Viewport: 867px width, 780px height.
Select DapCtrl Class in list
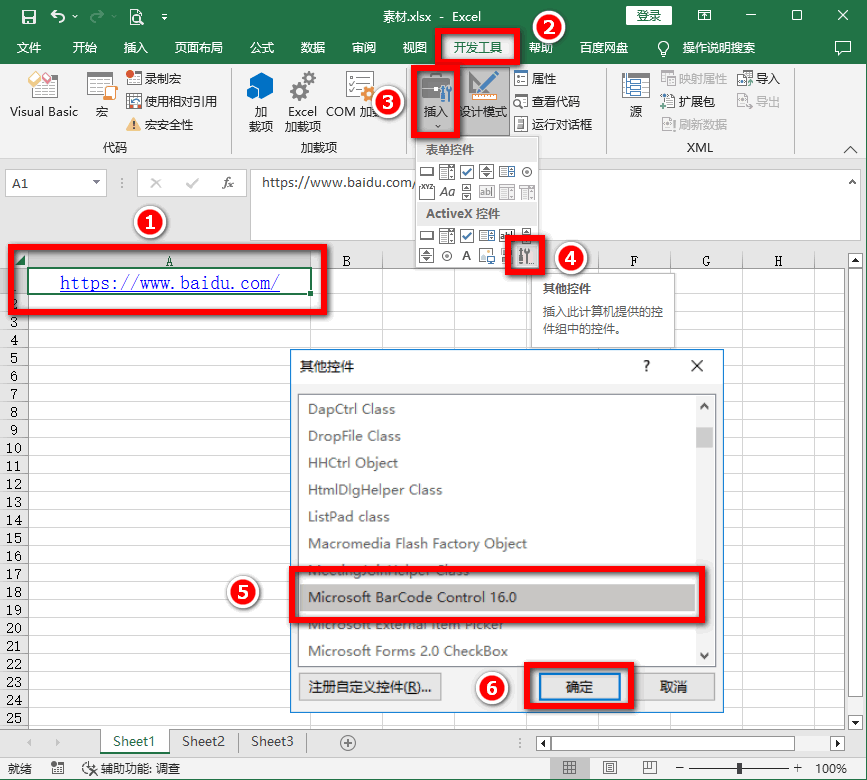tap(497, 409)
